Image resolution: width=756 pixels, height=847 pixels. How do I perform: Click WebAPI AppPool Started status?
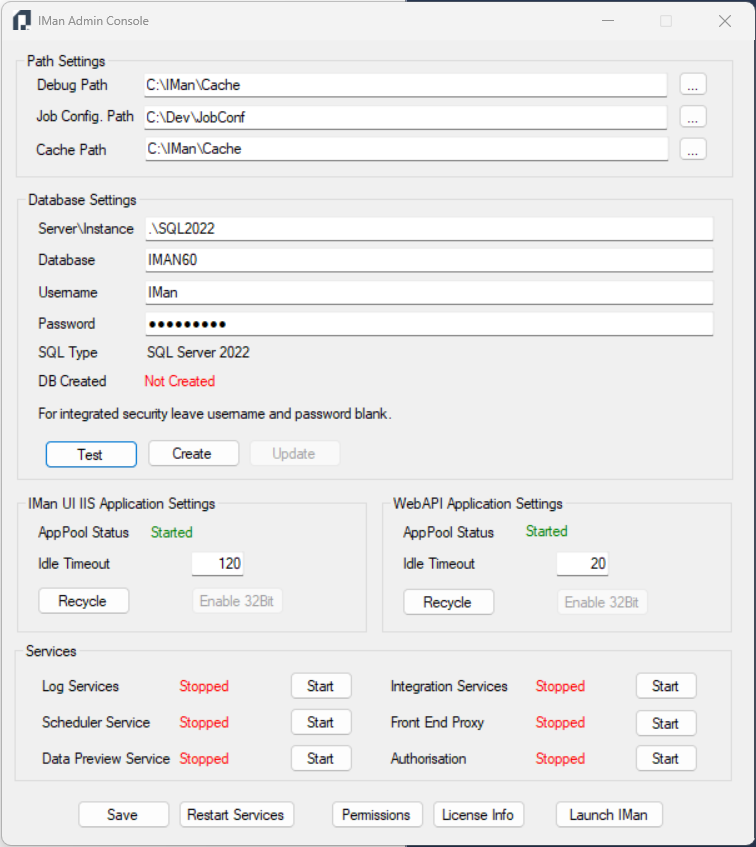[x=546, y=532]
